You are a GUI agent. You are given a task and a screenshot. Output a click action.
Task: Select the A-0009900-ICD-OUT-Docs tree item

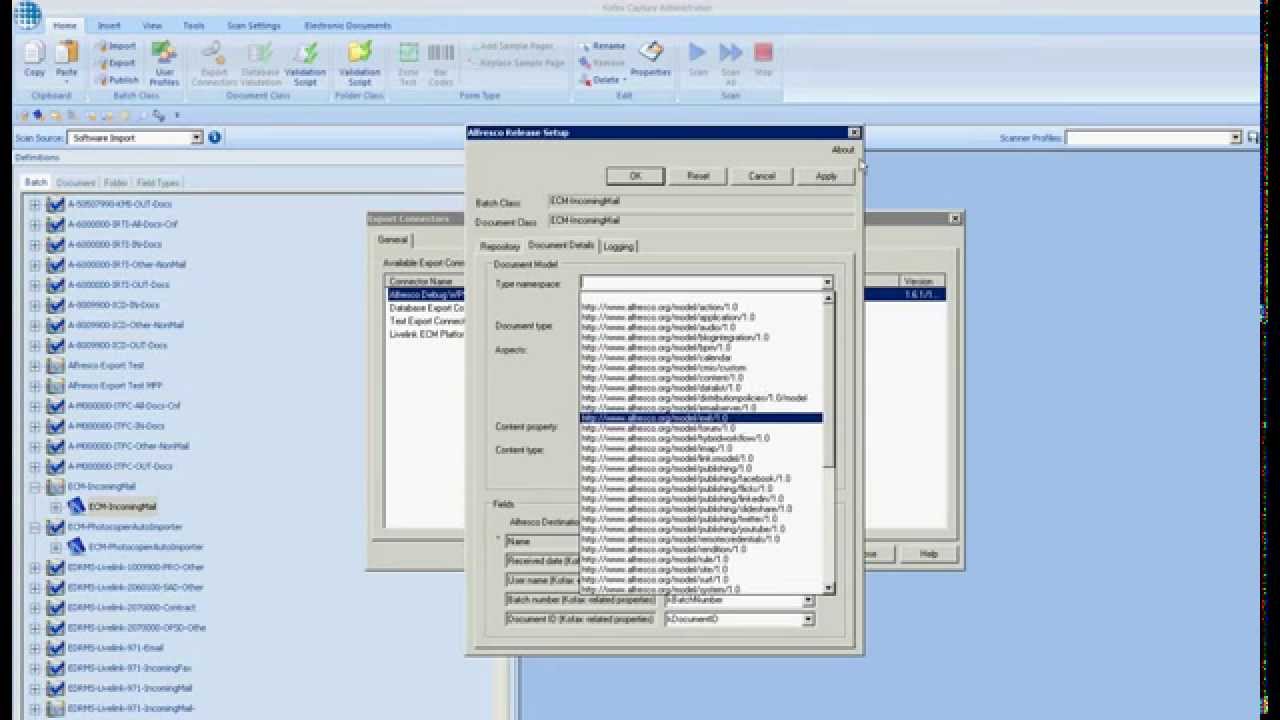click(x=118, y=346)
